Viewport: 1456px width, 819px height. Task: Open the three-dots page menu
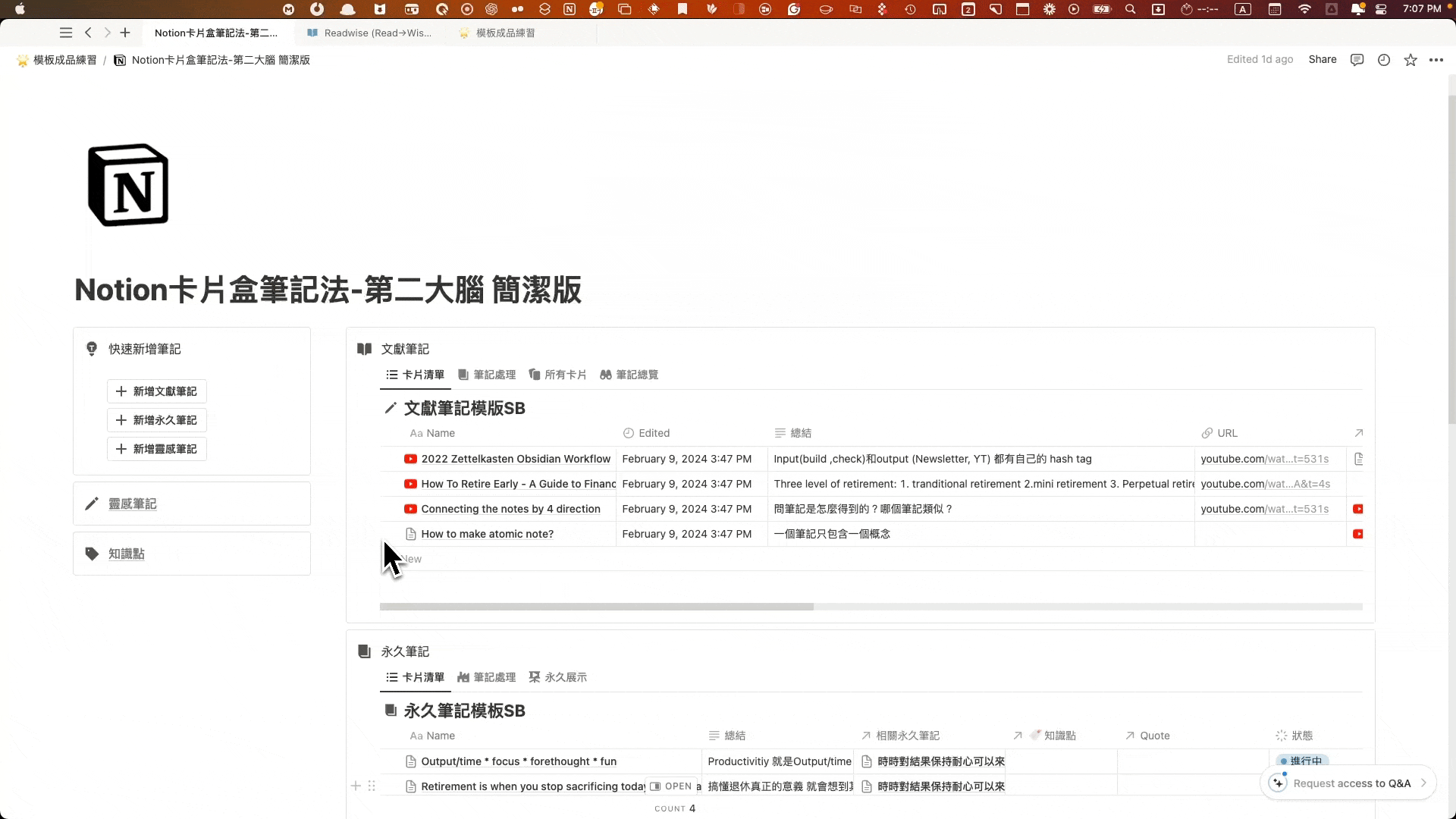tap(1436, 60)
